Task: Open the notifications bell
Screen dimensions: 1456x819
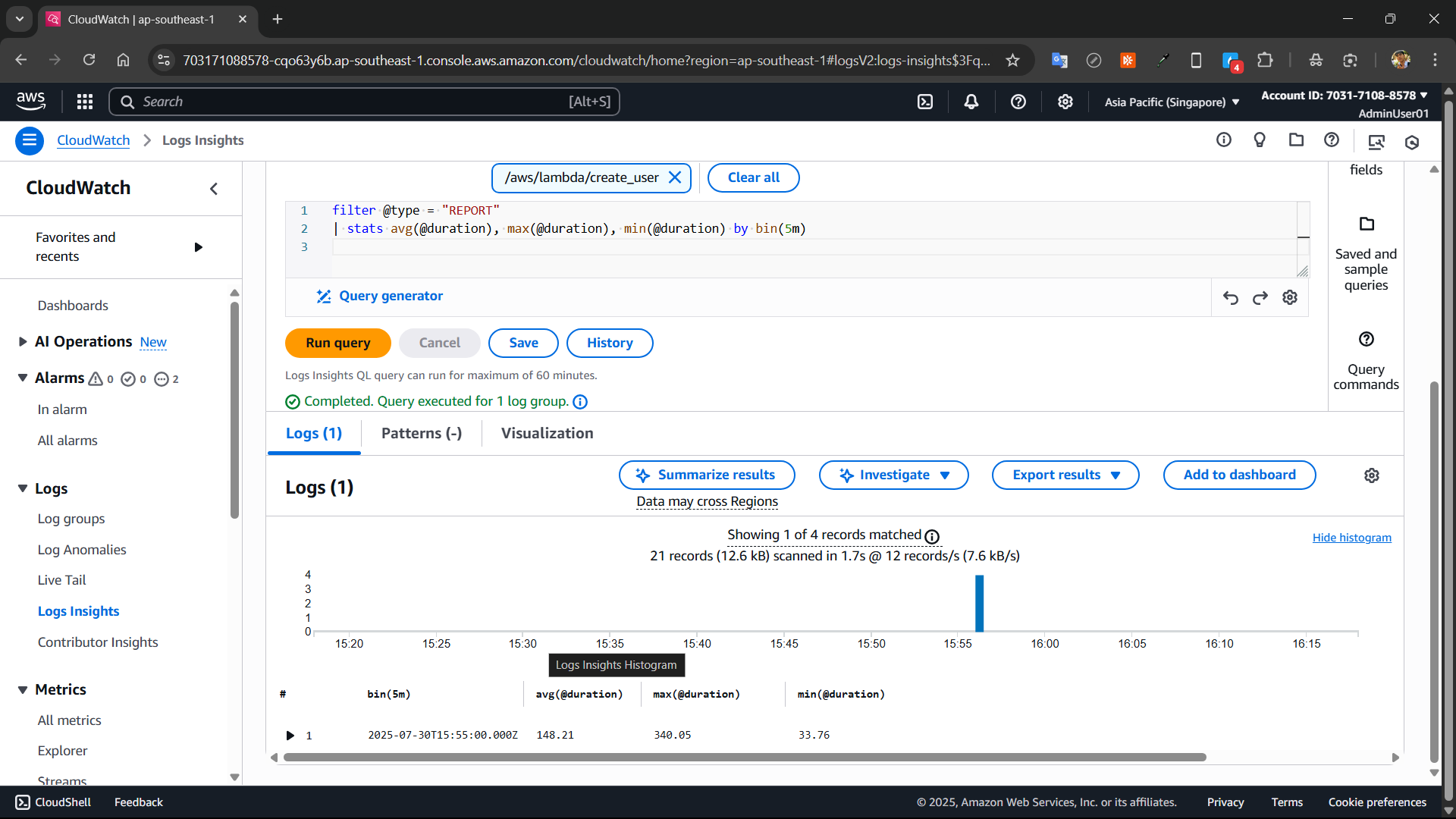Action: tap(971, 102)
